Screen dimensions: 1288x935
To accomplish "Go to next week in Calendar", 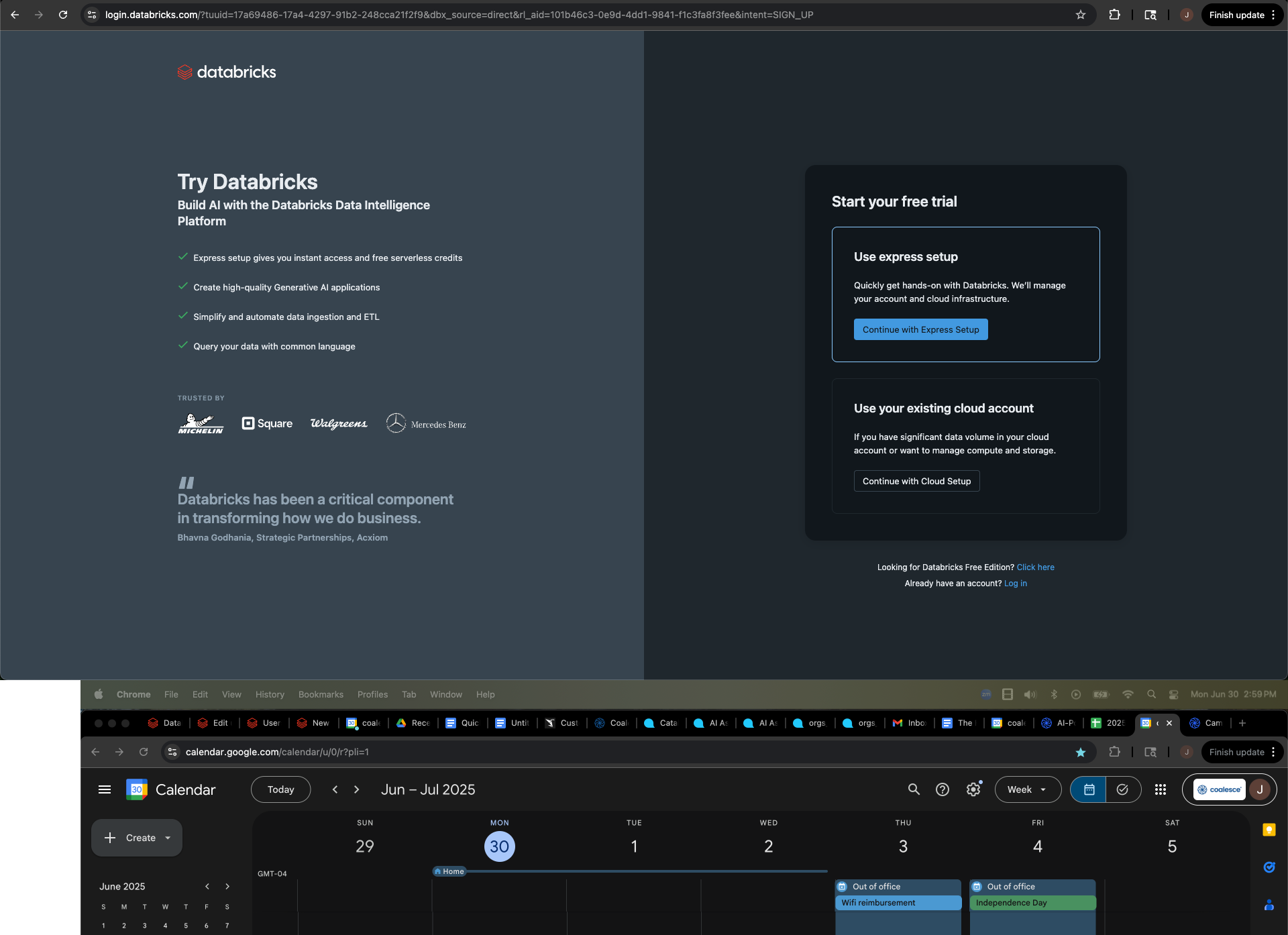I will [357, 789].
